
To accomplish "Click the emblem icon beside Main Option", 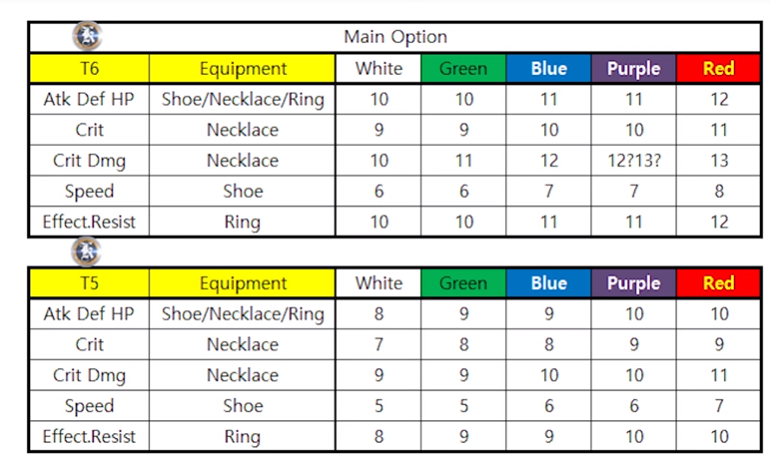I will (87, 36).
